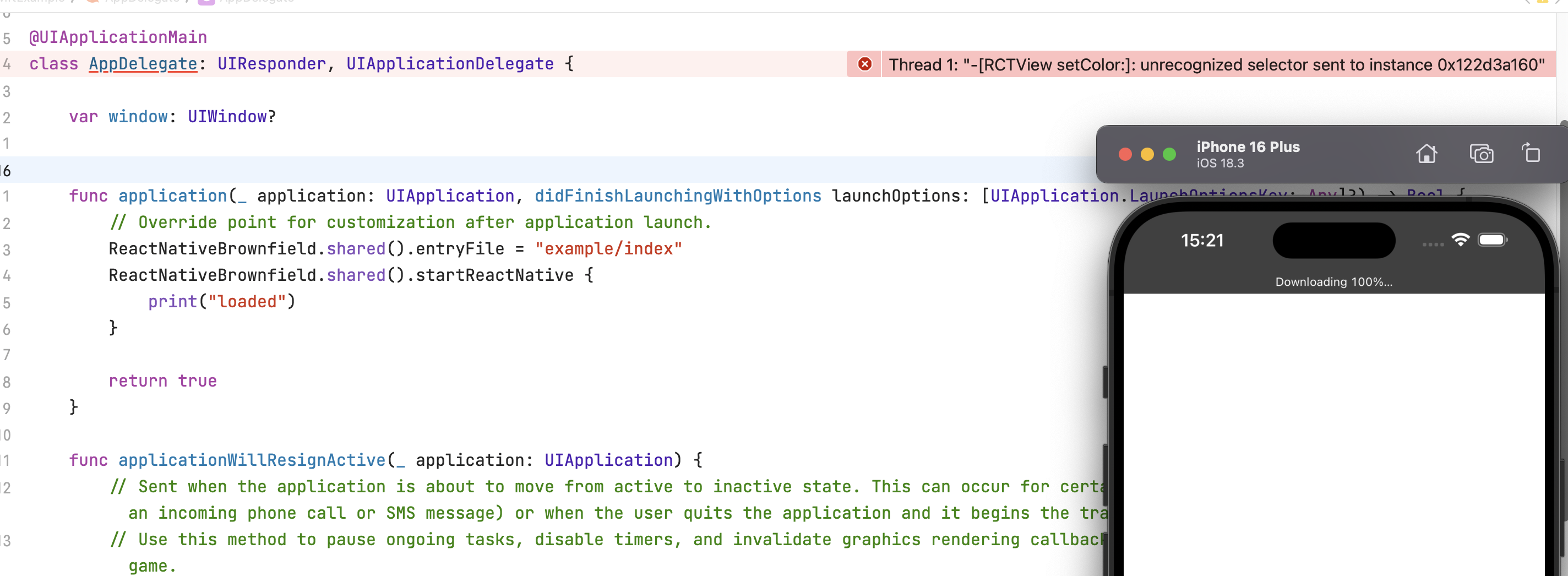Rotate the iPhone simulator
The width and height of the screenshot is (1568, 576).
(1530, 153)
